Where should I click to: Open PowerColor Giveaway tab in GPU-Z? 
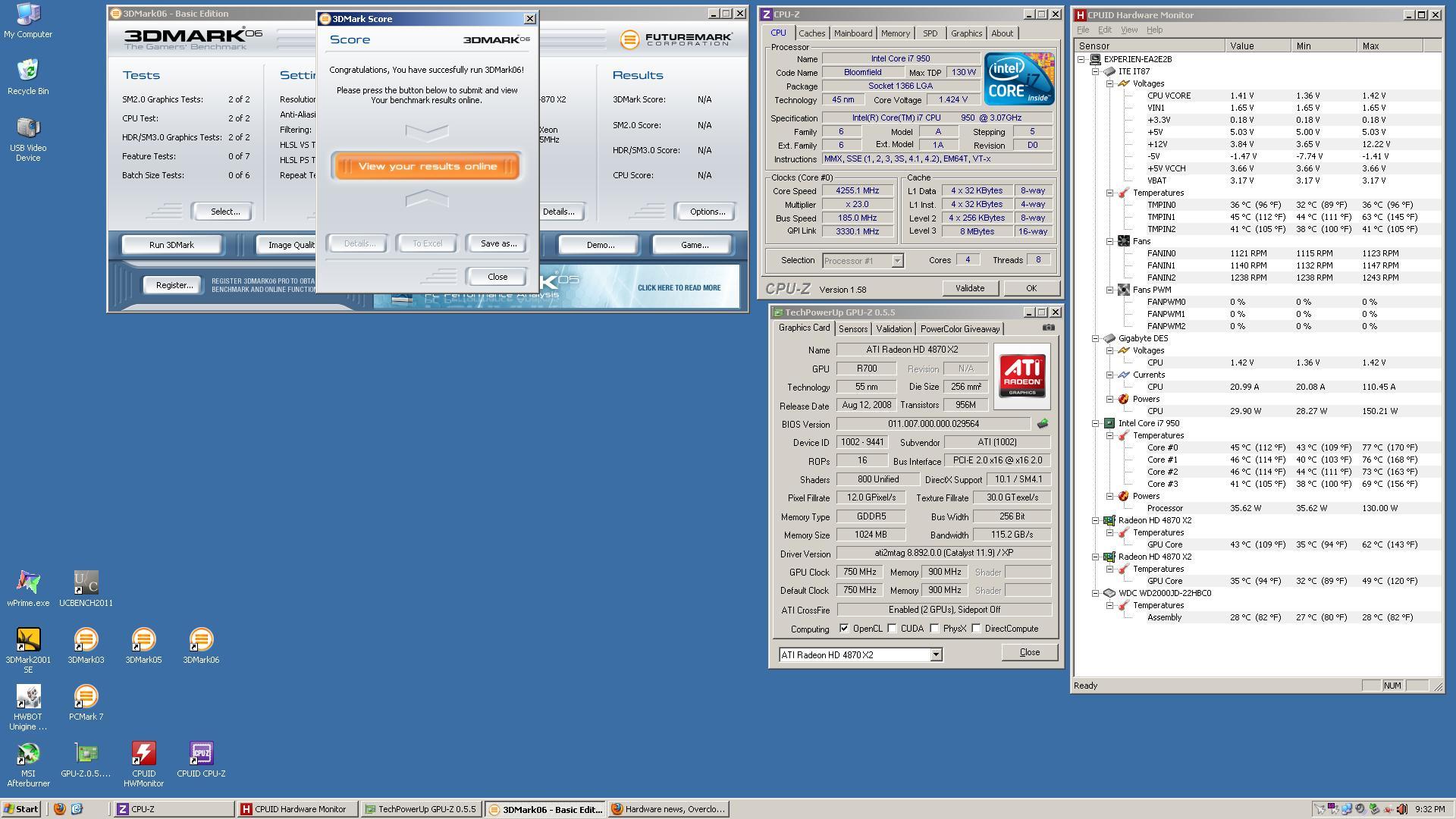point(960,329)
